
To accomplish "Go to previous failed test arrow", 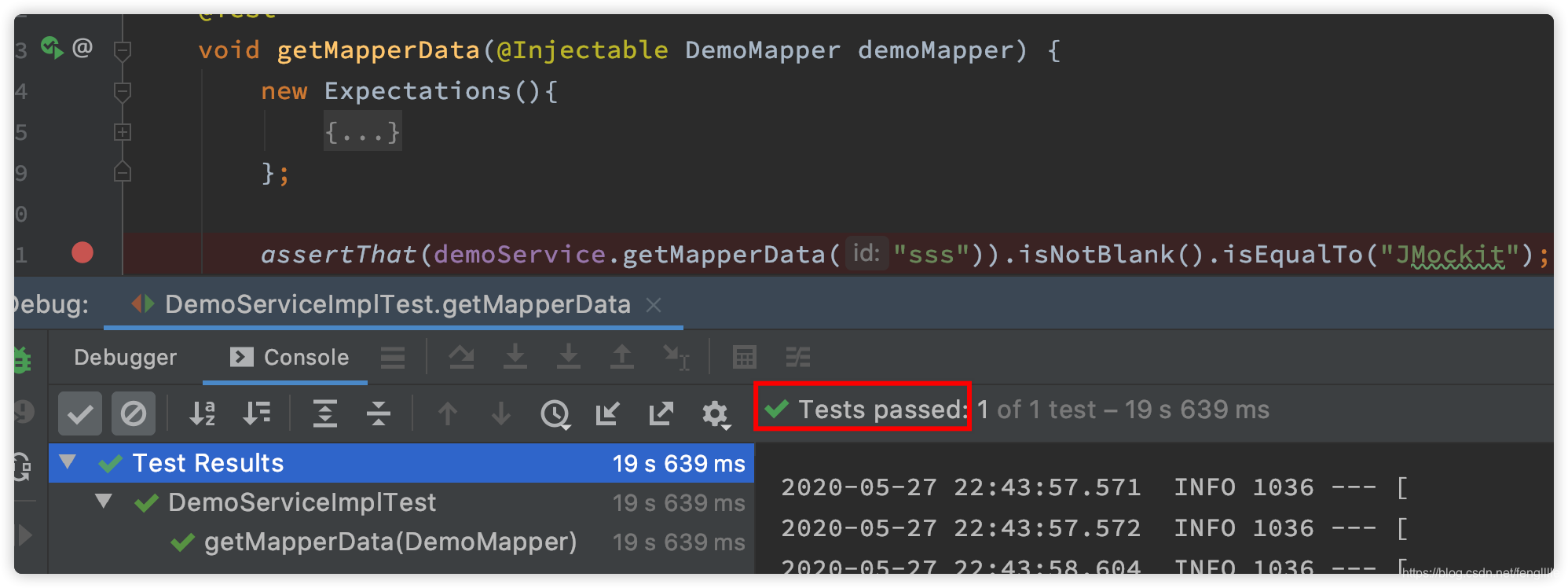I will 448,413.
